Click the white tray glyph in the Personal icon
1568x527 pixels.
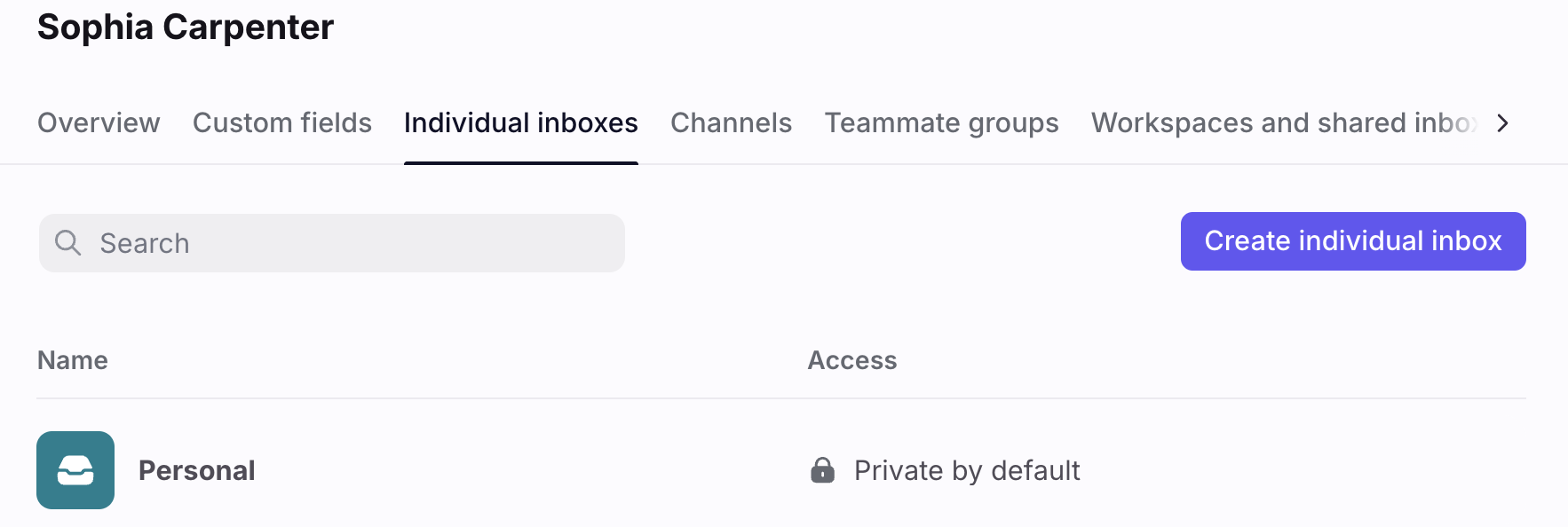(75, 470)
